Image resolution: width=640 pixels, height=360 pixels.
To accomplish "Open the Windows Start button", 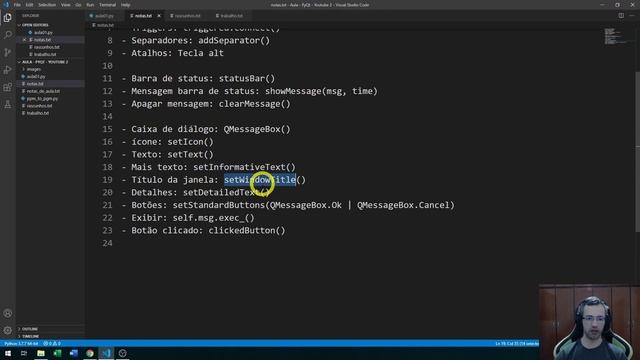I will pos(8,353).
